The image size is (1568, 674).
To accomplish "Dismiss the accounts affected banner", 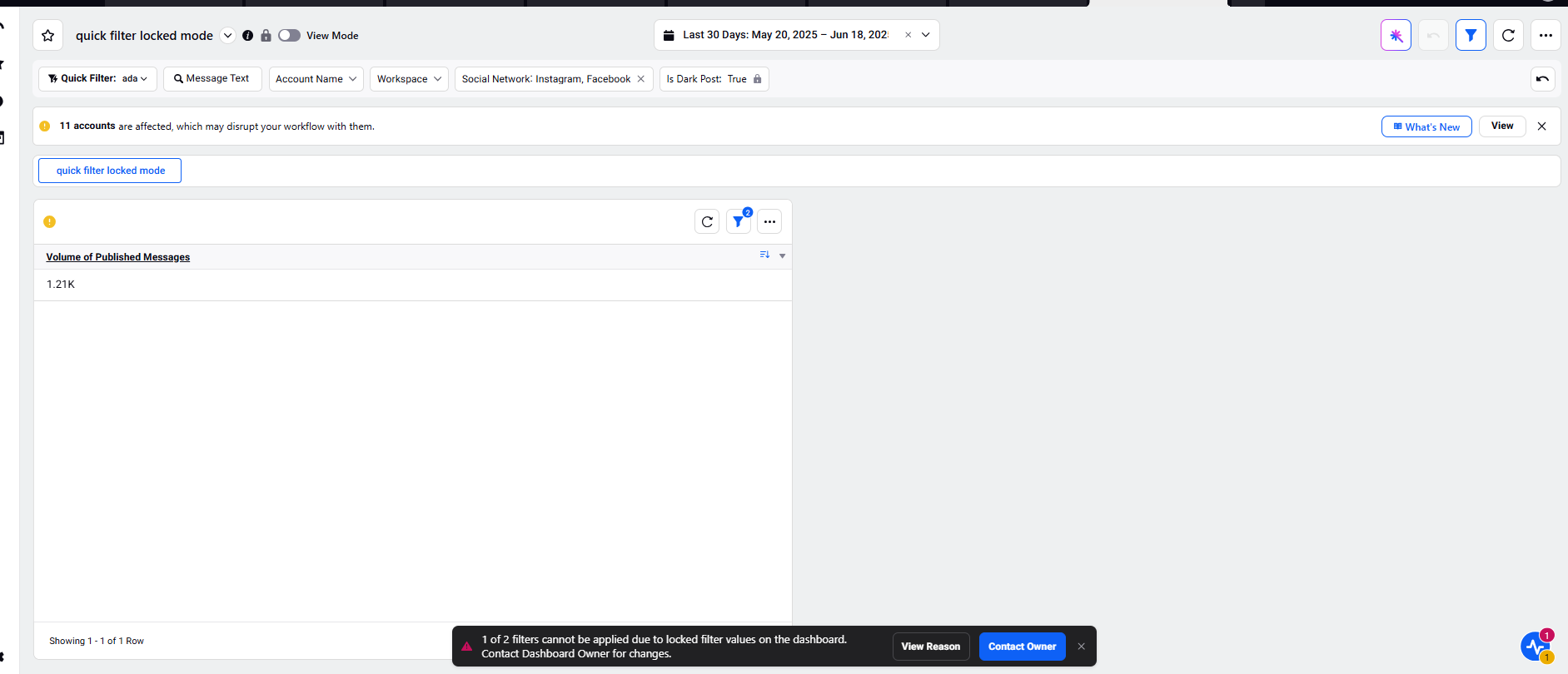I will 1541,126.
